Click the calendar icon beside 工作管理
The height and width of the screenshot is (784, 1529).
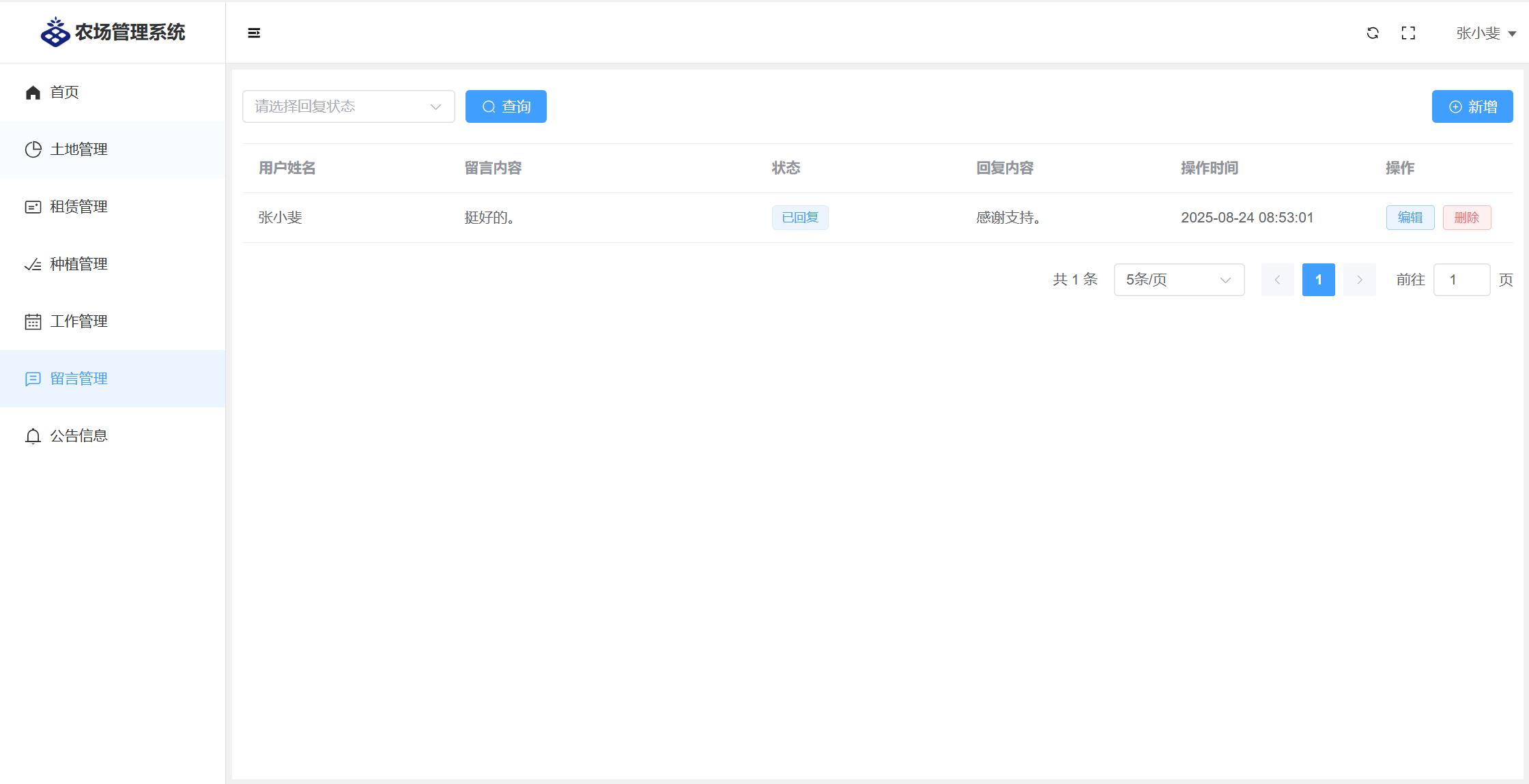tap(33, 321)
